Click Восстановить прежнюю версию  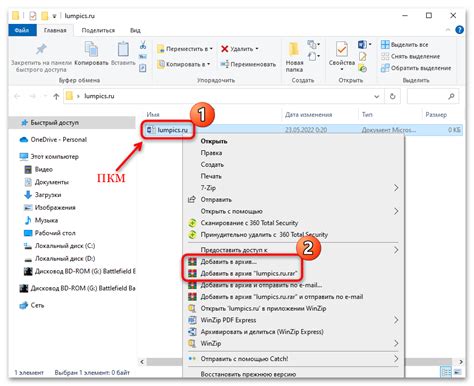pyautogui.click(x=248, y=374)
